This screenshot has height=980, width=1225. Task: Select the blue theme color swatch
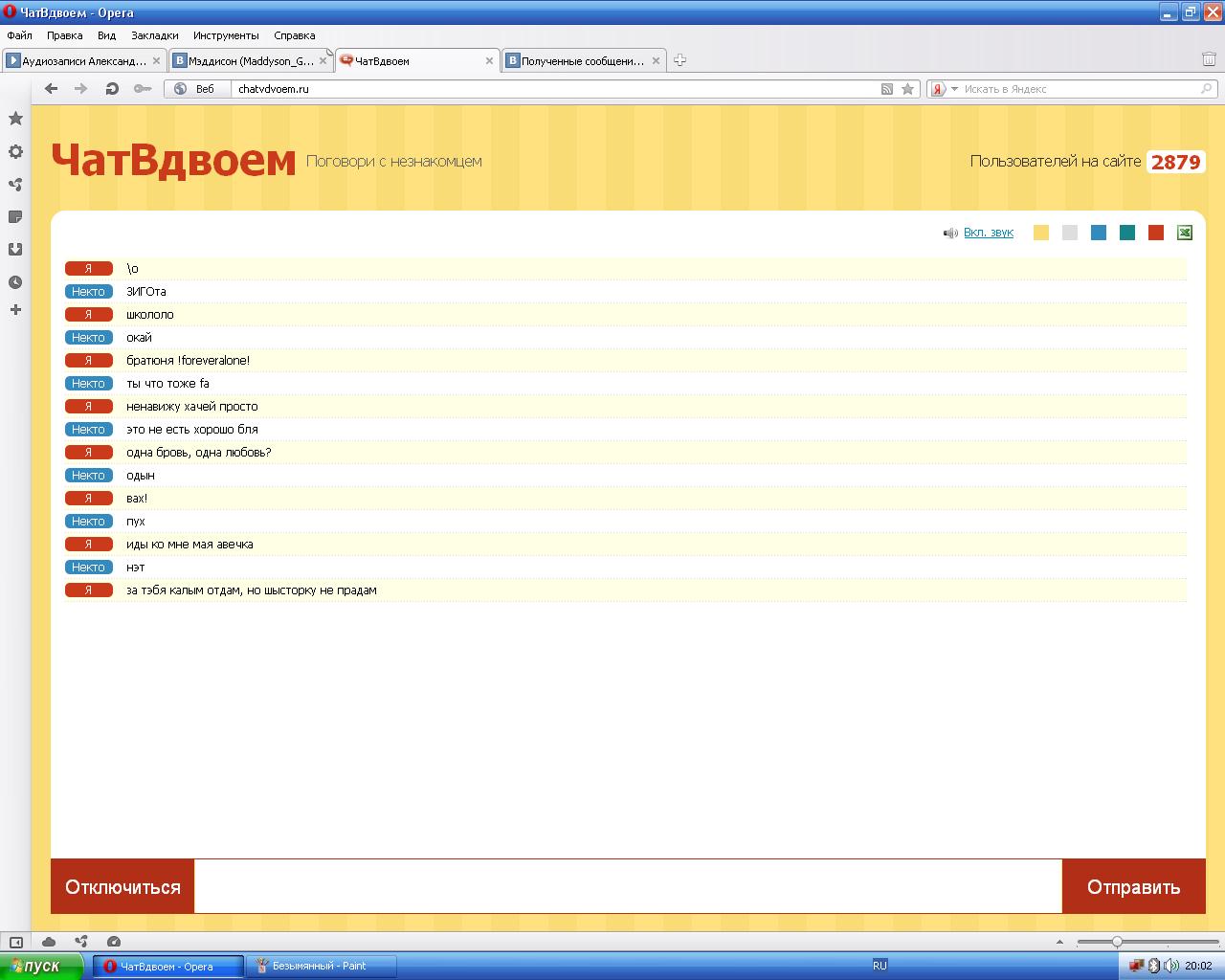[x=1099, y=233]
